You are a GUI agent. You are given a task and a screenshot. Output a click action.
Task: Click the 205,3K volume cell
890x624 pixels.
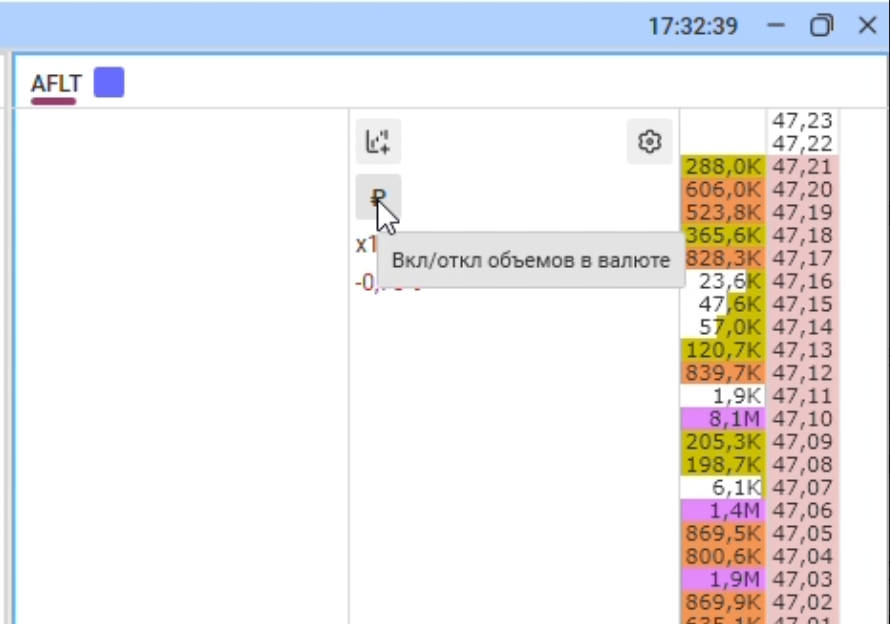coord(723,442)
